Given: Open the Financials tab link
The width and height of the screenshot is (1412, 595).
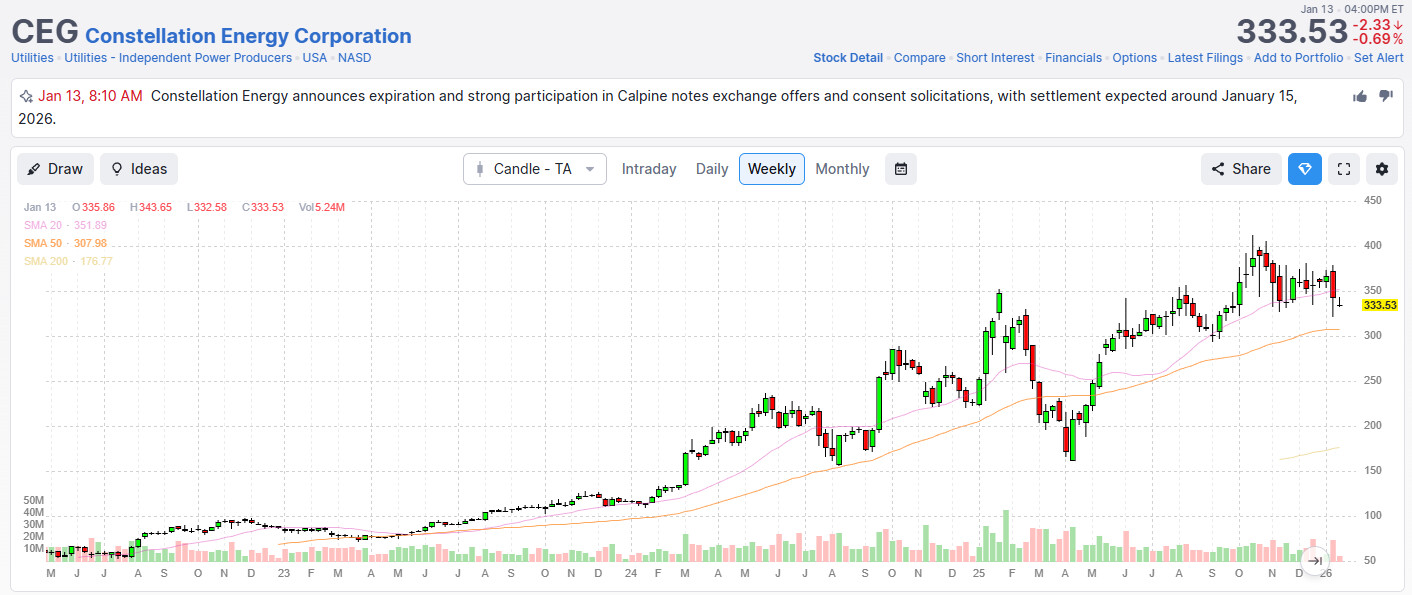Looking at the screenshot, I should point(1073,58).
